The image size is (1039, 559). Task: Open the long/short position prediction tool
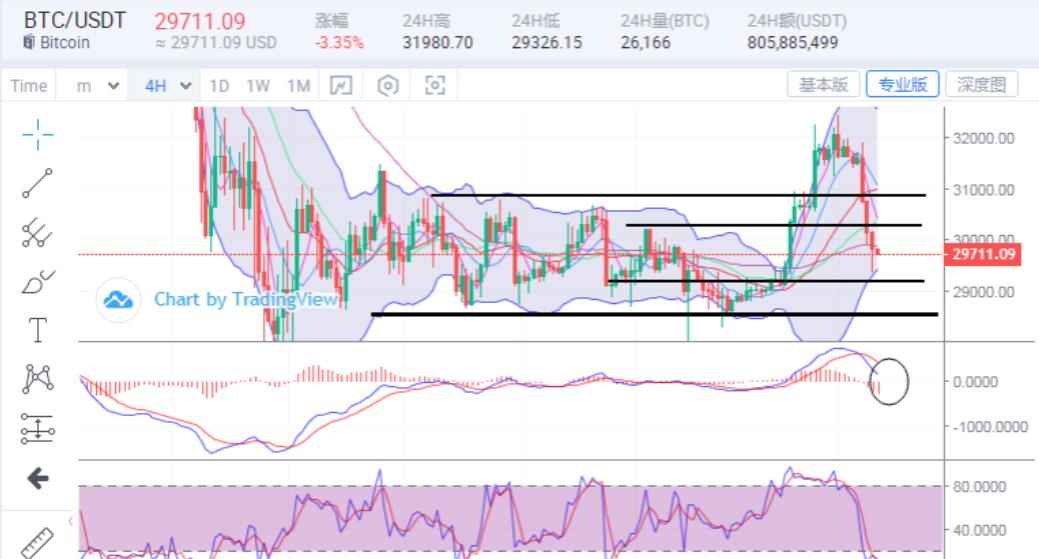click(37, 429)
